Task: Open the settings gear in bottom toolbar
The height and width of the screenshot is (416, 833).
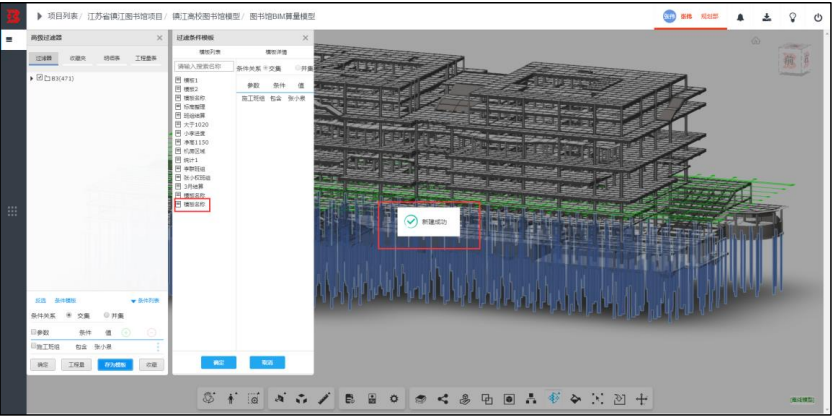Action: coord(394,398)
